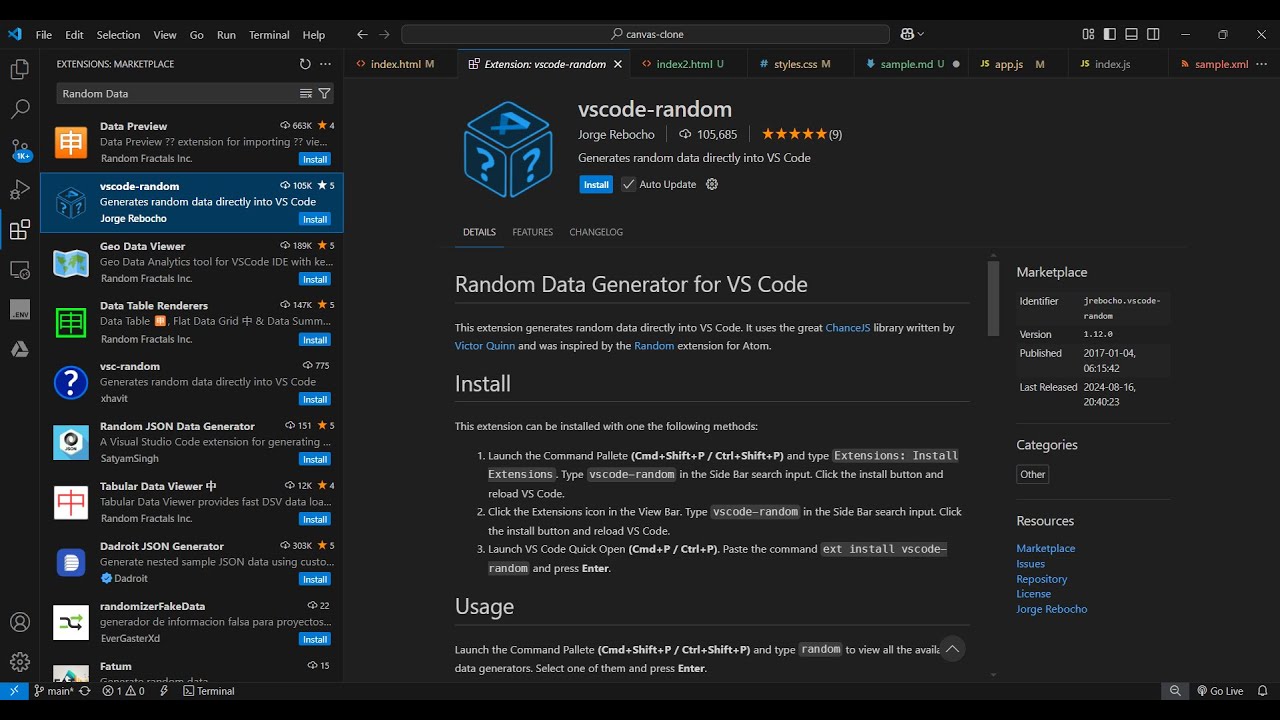Go back with the navigation arrow
The image size is (1280, 720).
pyautogui.click(x=362, y=34)
